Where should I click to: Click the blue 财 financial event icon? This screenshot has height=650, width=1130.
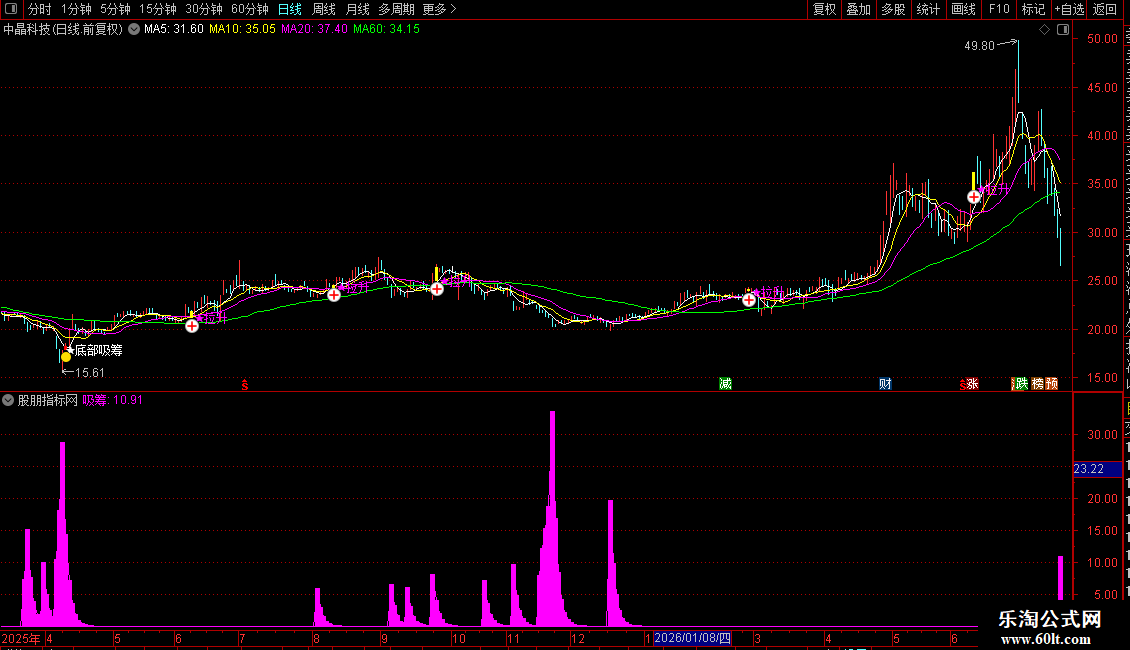(885, 383)
